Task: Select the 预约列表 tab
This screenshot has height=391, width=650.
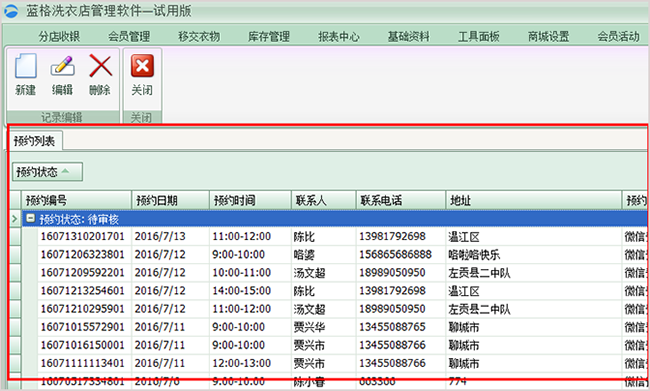Action: (34, 141)
